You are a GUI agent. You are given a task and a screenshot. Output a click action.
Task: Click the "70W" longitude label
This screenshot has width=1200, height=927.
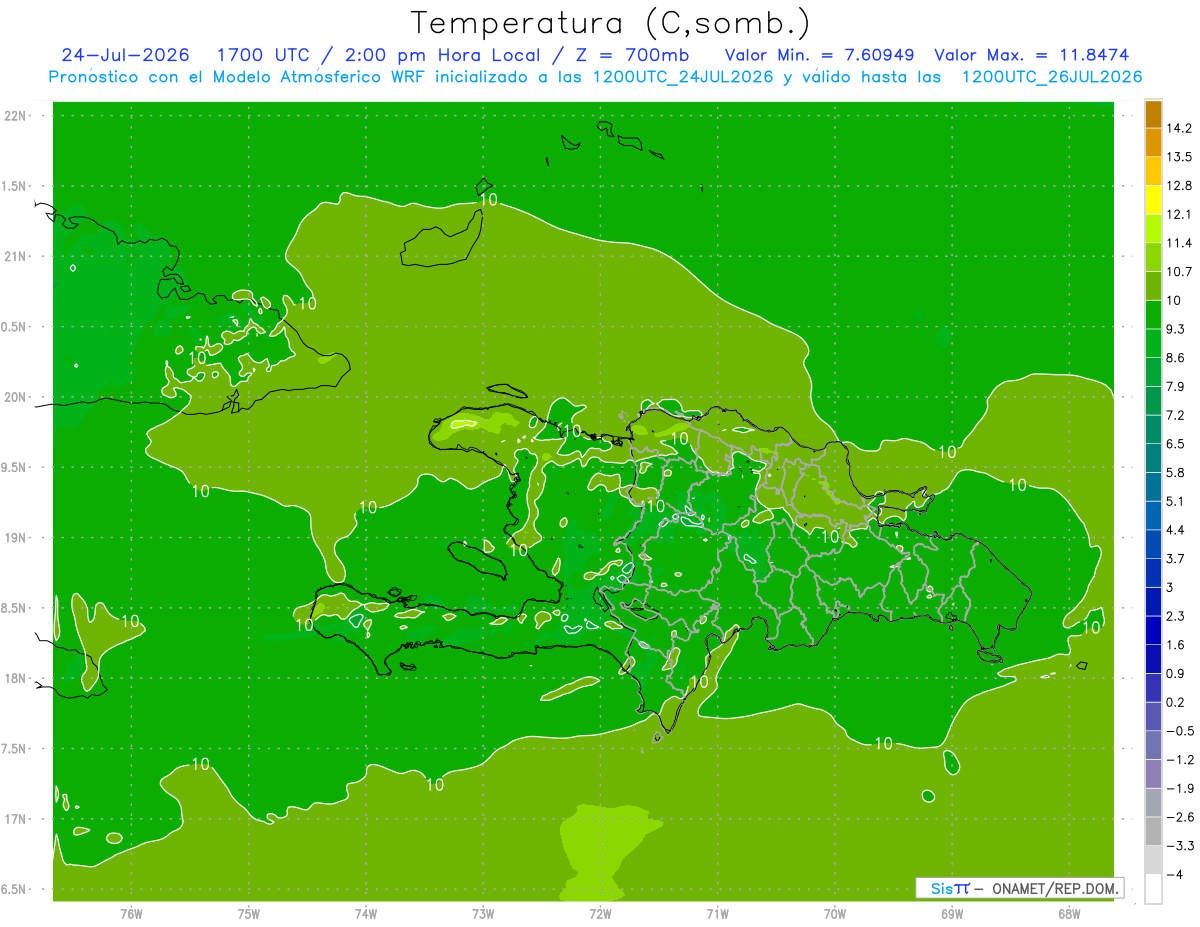click(x=835, y=913)
